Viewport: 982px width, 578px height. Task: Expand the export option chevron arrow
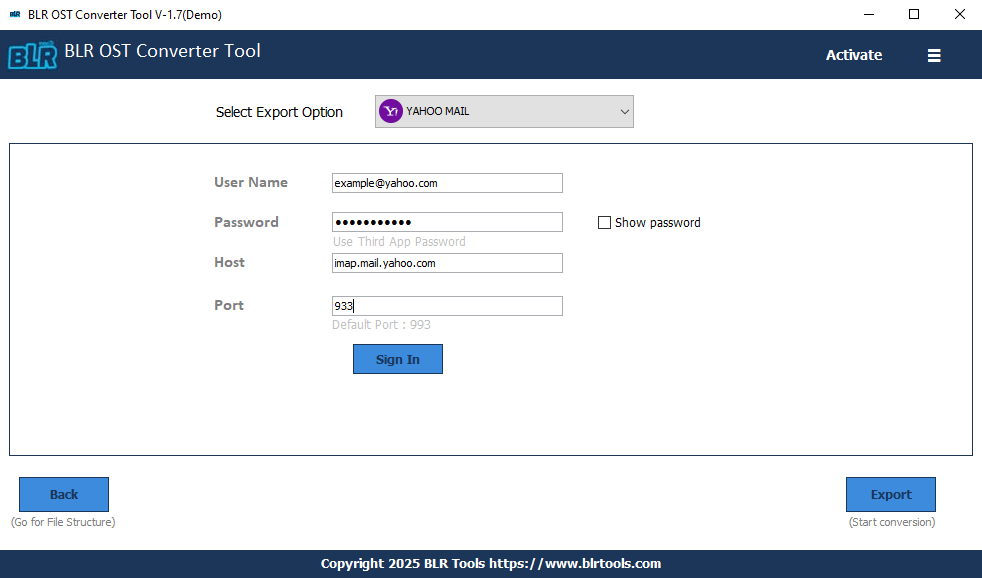pos(624,111)
